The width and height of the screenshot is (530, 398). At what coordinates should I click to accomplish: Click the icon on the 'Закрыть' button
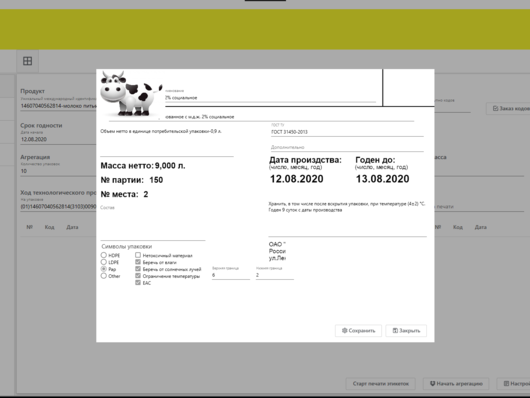pos(395,330)
